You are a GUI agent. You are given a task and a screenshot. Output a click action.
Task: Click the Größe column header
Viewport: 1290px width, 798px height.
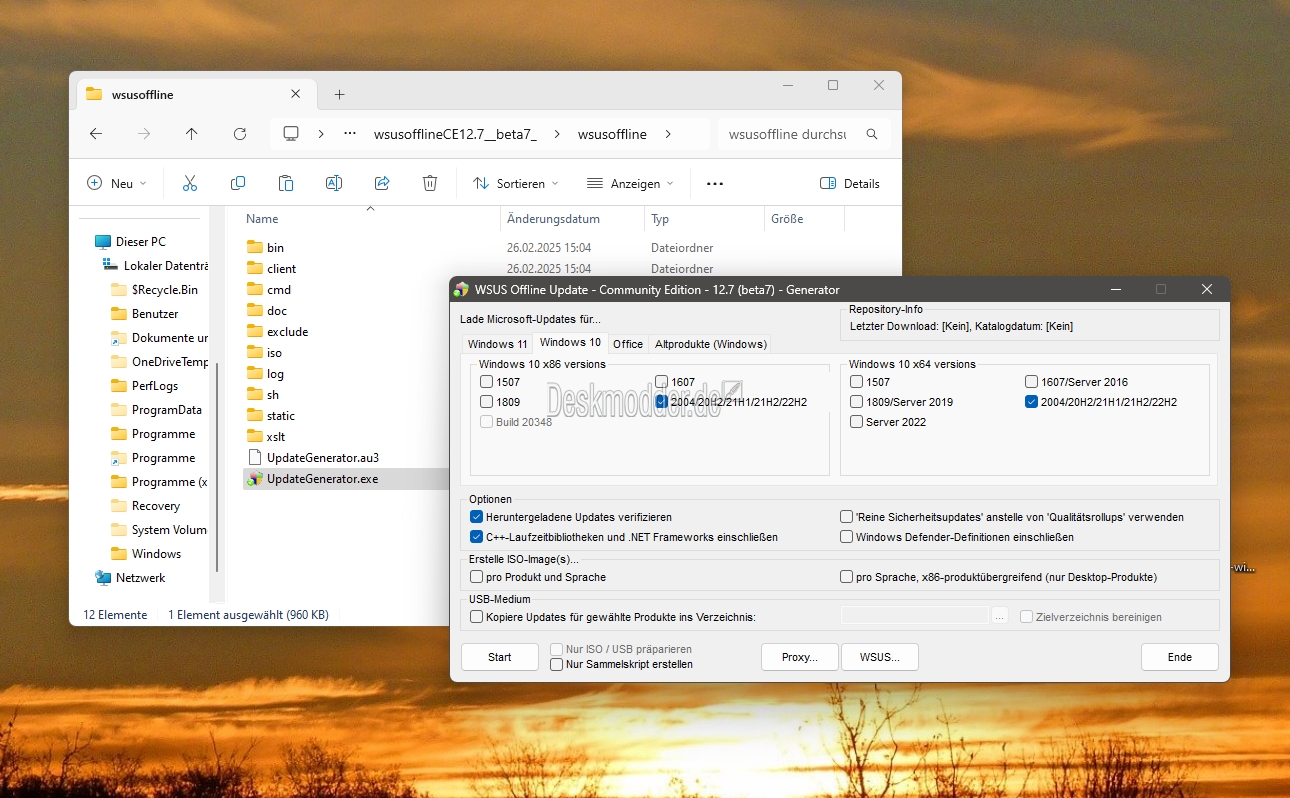tap(787, 218)
